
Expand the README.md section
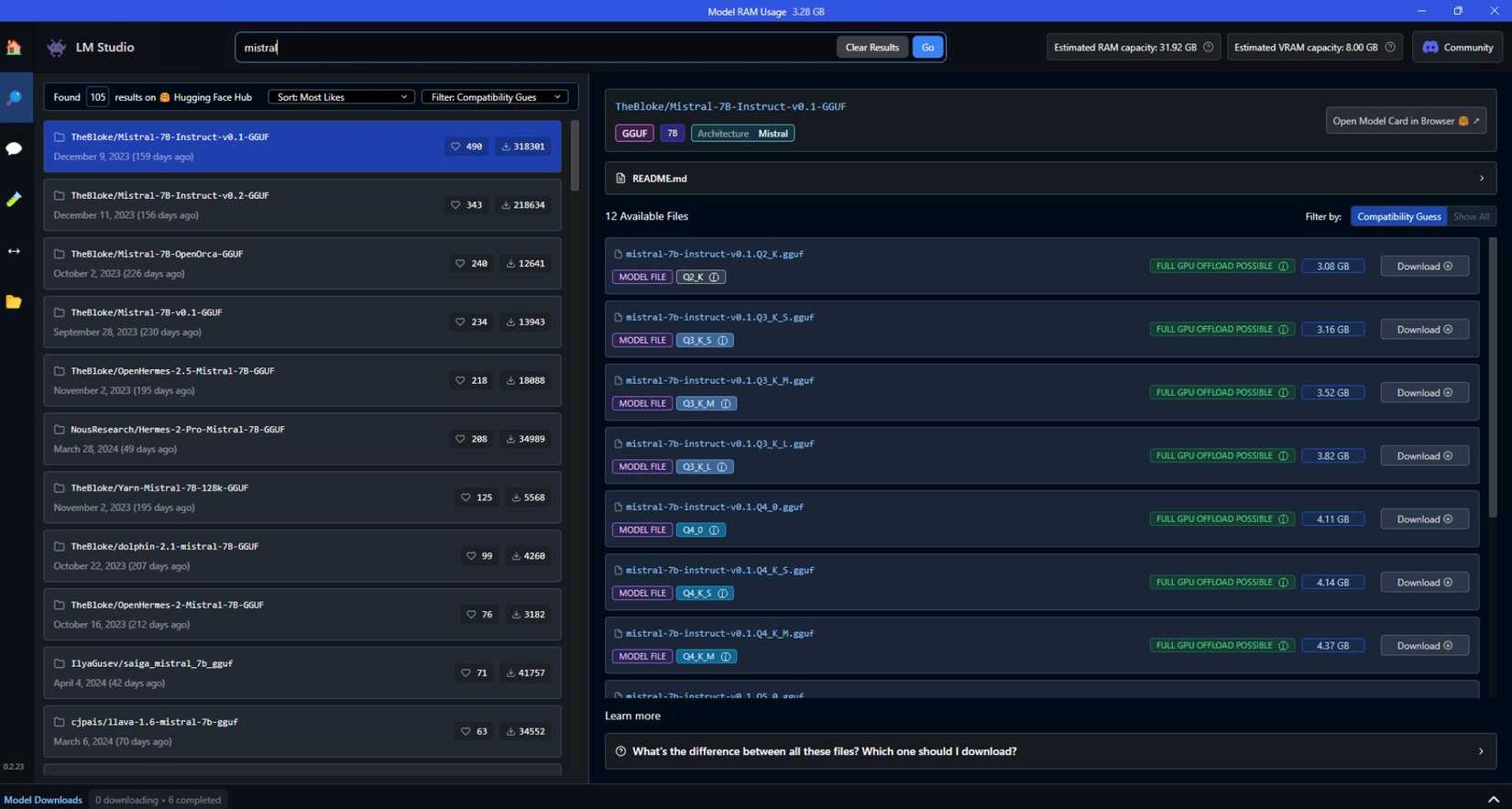click(x=1050, y=178)
